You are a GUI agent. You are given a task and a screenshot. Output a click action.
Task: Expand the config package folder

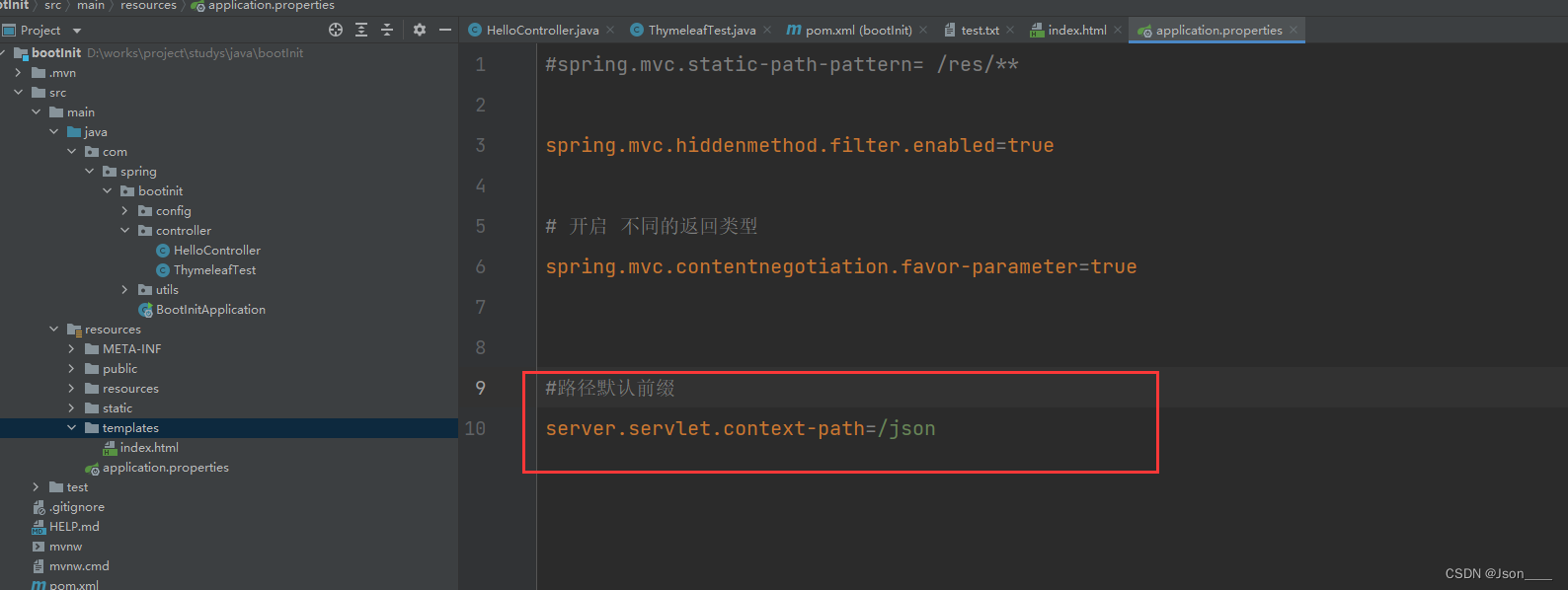tap(124, 211)
